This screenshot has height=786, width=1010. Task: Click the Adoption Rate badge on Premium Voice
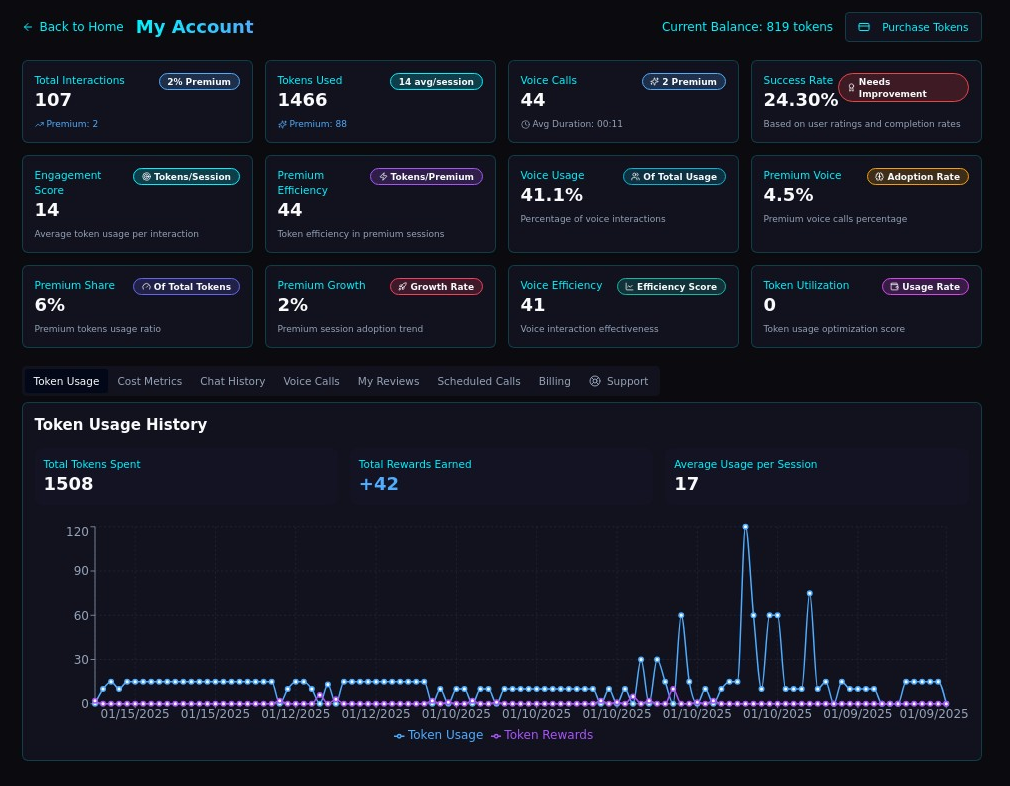point(917,177)
